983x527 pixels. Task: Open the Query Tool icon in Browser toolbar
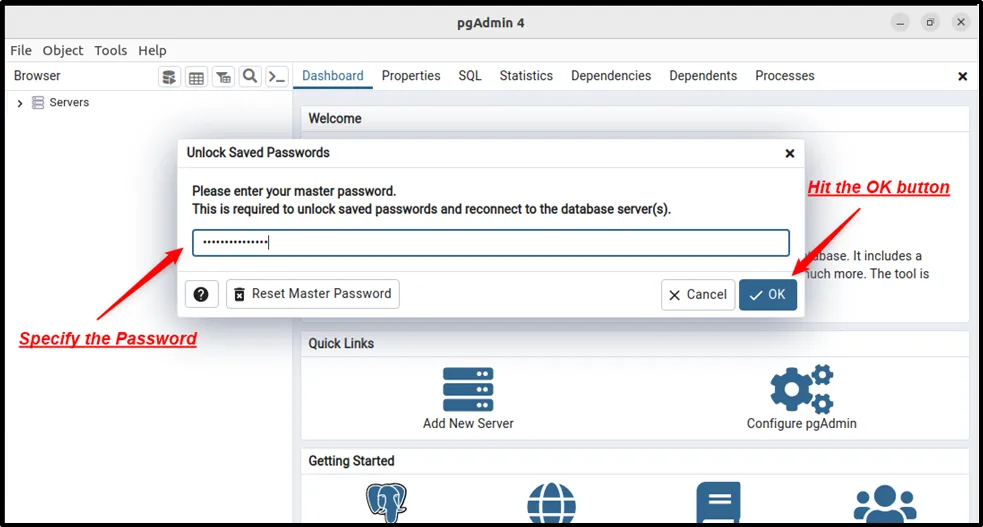pyautogui.click(x=169, y=77)
